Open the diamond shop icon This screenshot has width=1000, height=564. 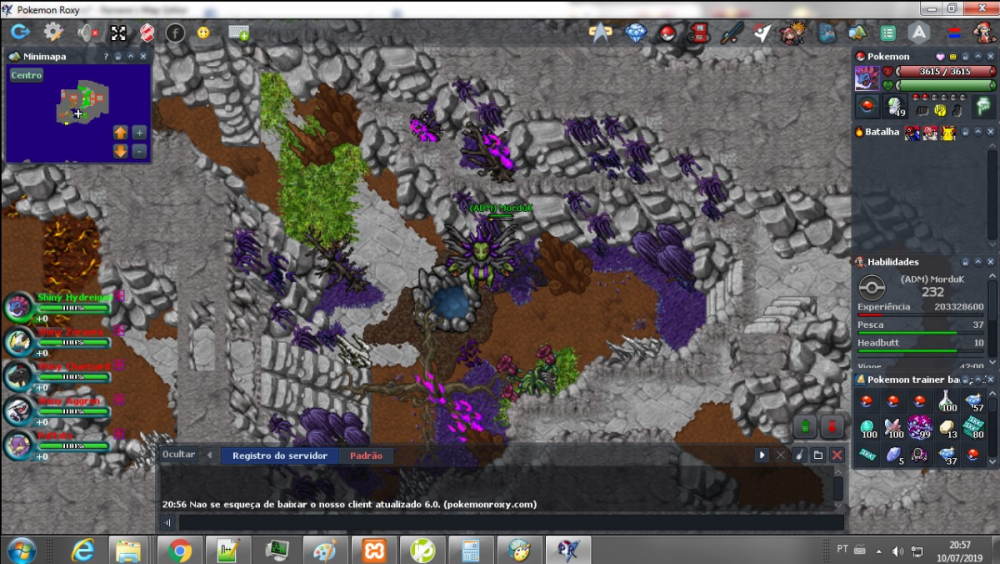point(635,32)
